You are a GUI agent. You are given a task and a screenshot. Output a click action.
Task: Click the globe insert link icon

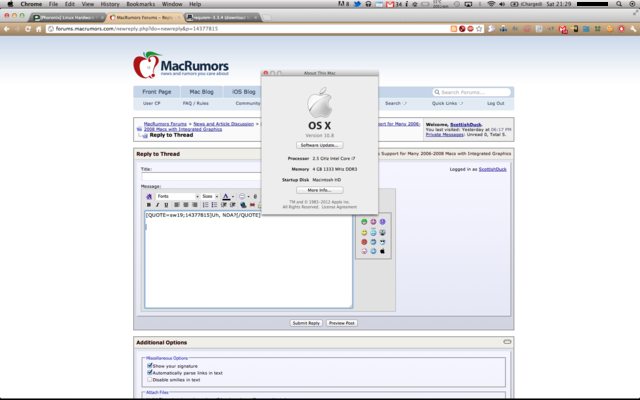click(243, 205)
